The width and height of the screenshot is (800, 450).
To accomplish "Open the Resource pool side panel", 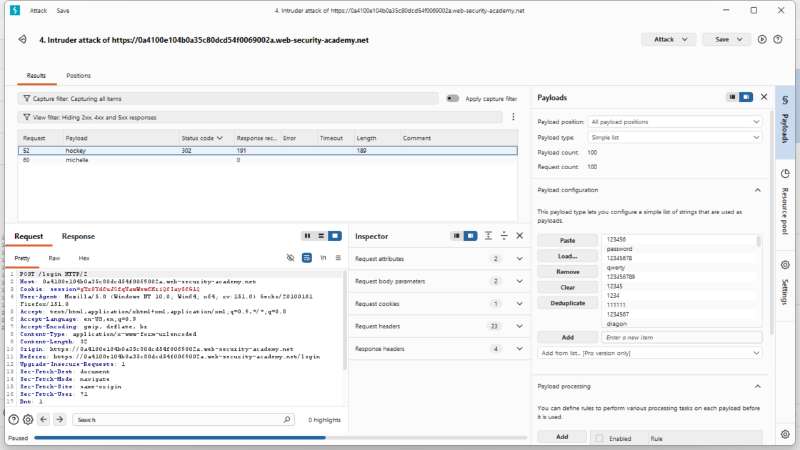I will coord(785,203).
